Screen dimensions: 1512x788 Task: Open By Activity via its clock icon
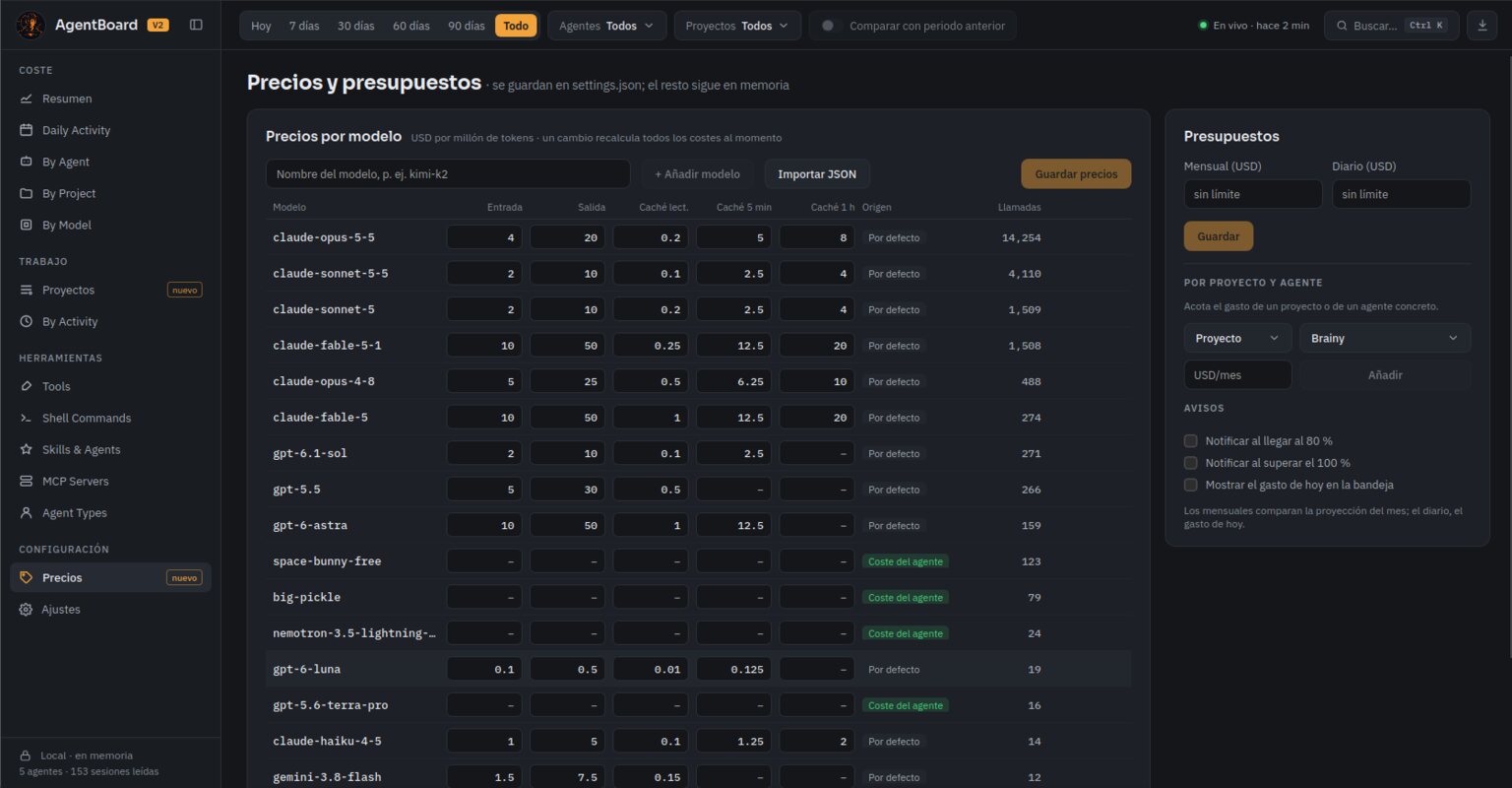26,321
